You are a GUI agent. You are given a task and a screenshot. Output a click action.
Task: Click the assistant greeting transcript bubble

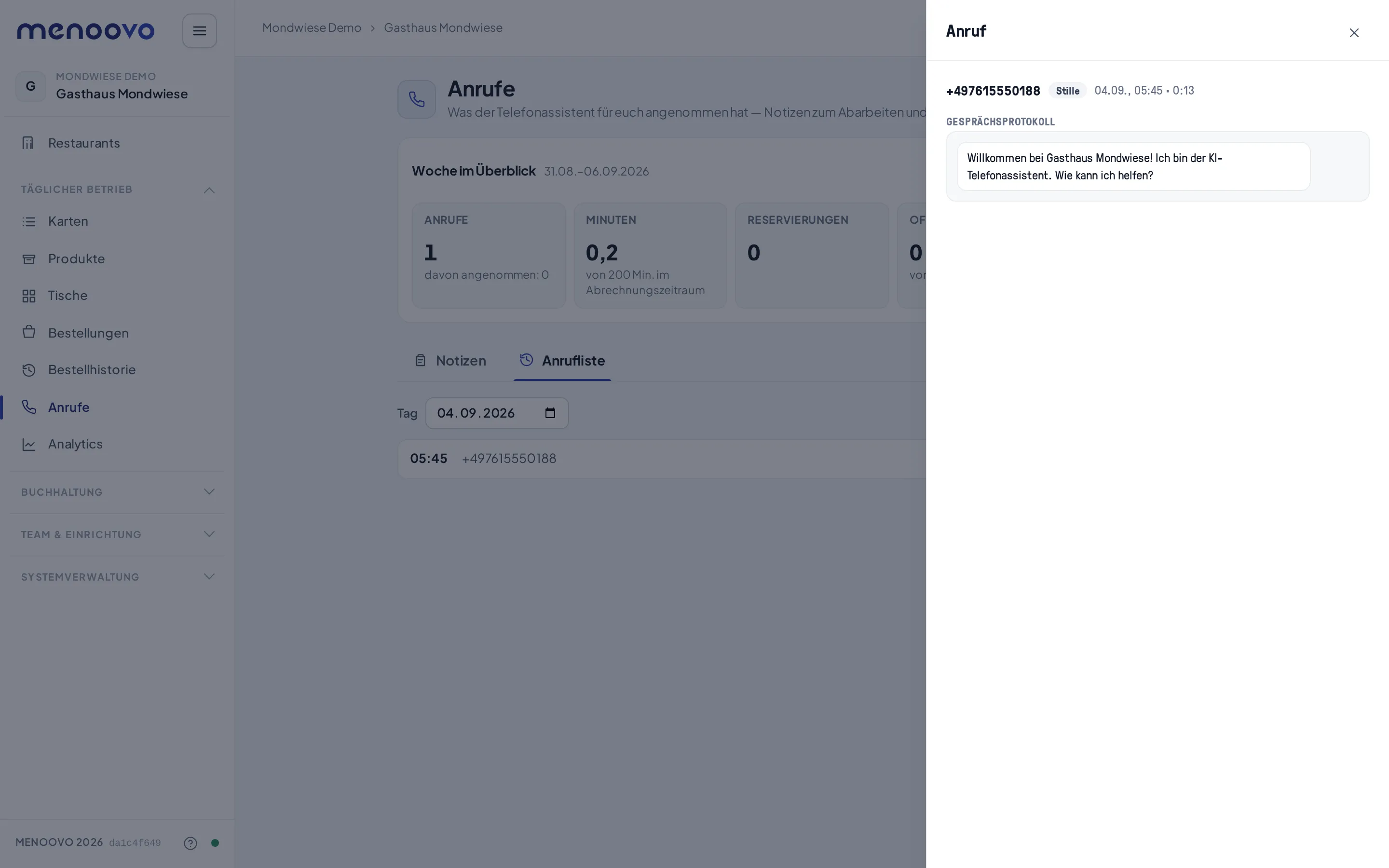tap(1133, 166)
